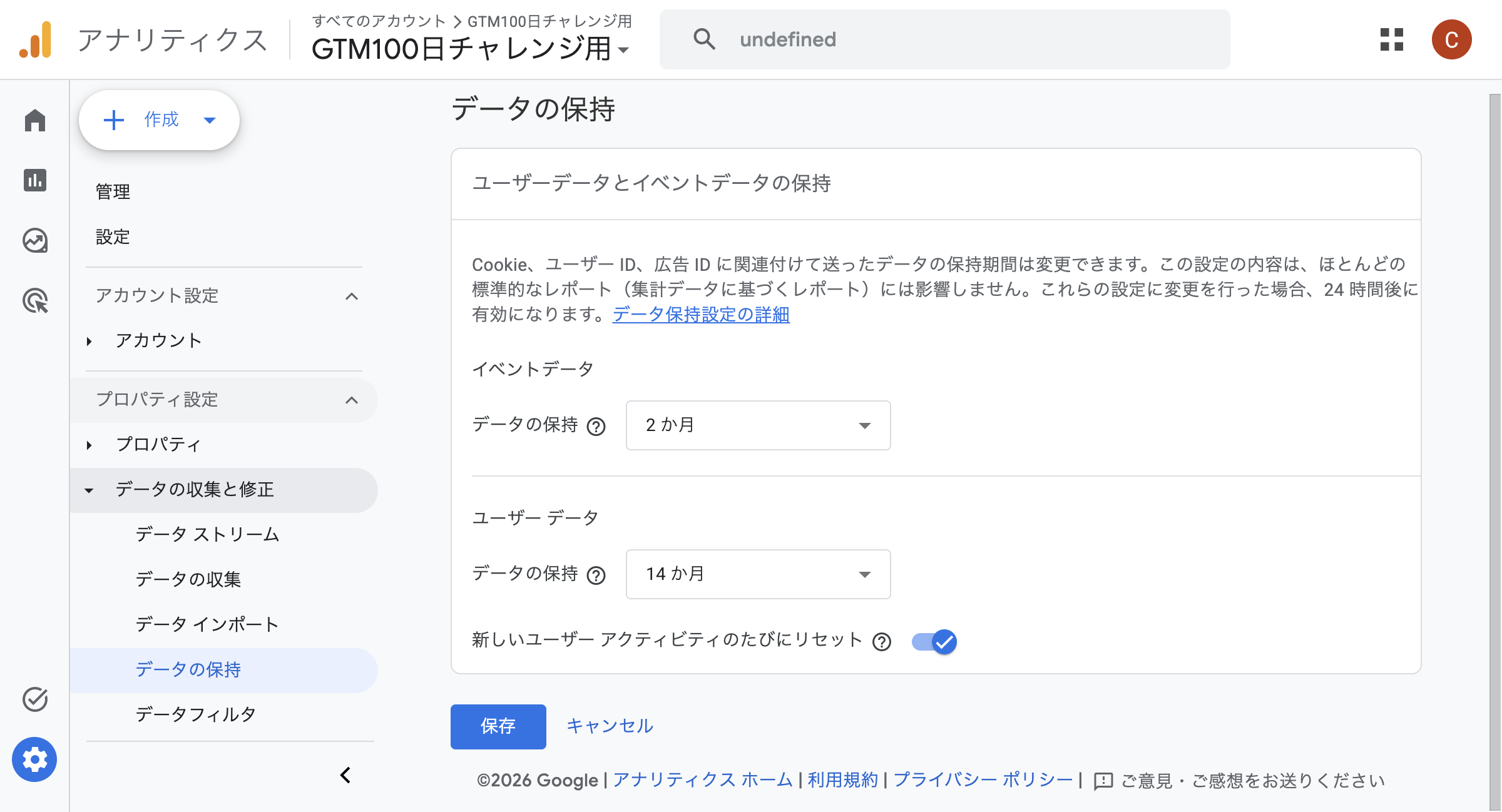The width and height of the screenshot is (1502, 812).
Task: Open データ インポート menu item
Action: pyautogui.click(x=207, y=624)
